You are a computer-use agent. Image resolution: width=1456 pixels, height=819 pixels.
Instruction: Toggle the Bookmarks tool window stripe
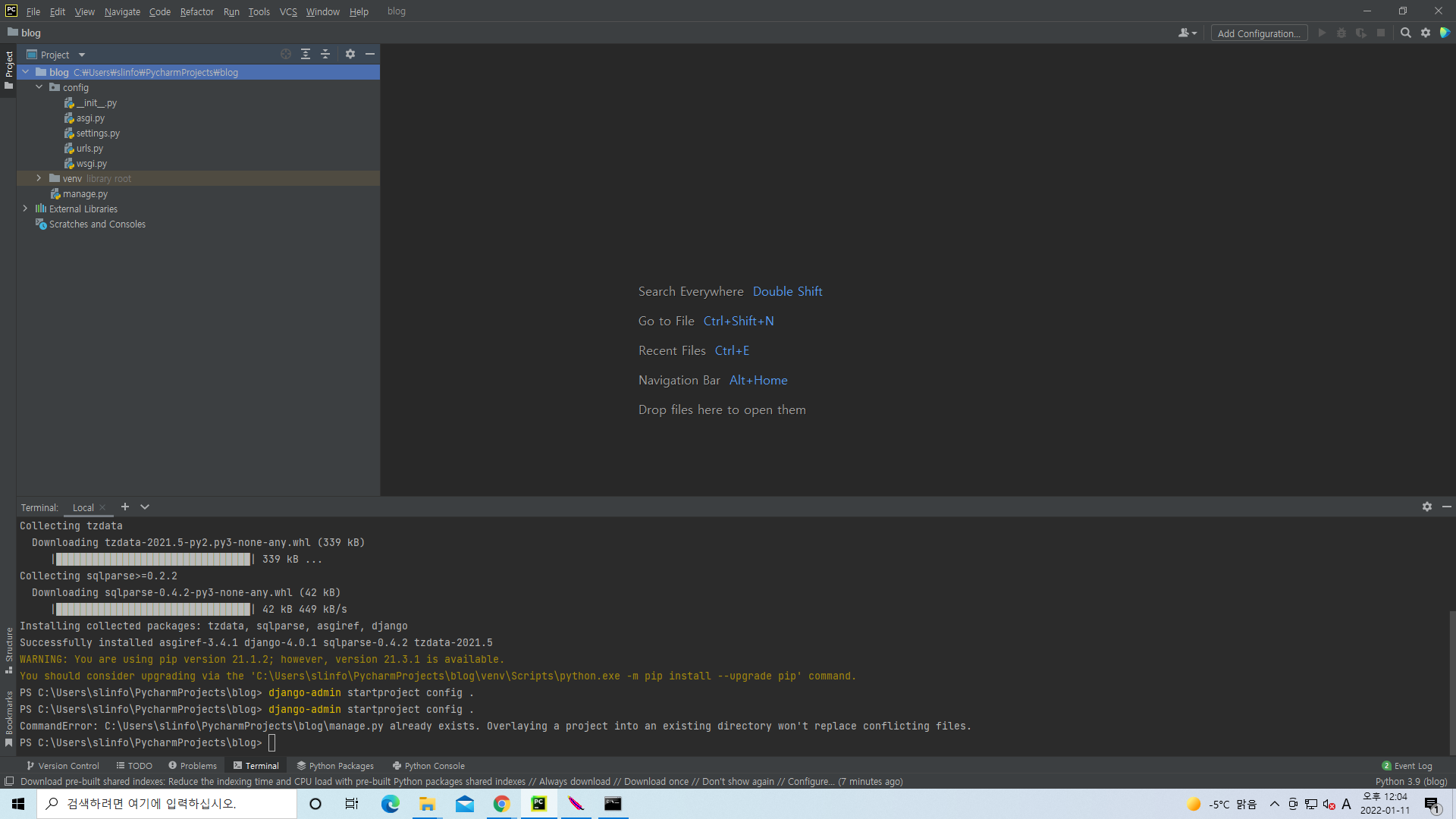(9, 717)
